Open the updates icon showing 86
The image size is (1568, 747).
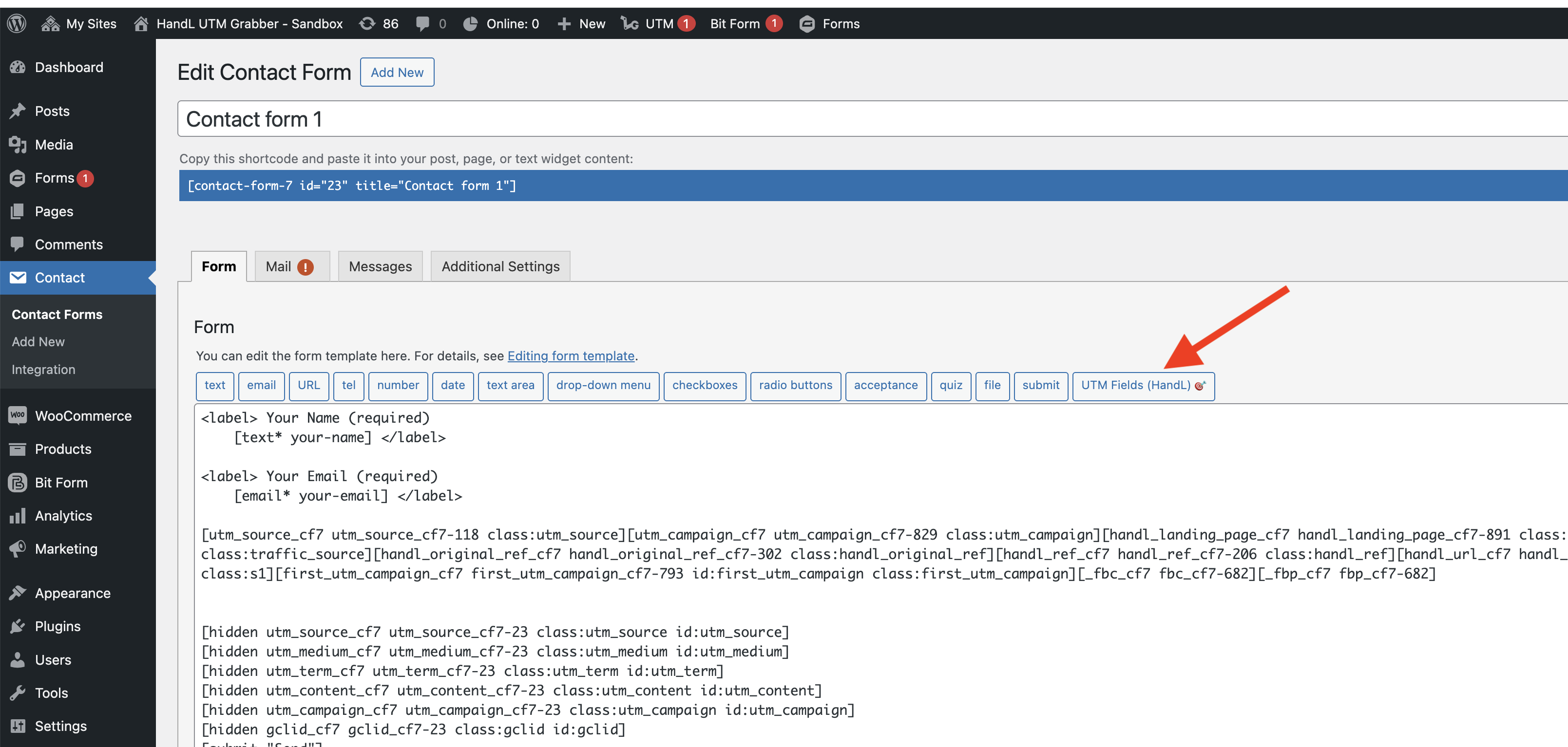[367, 24]
